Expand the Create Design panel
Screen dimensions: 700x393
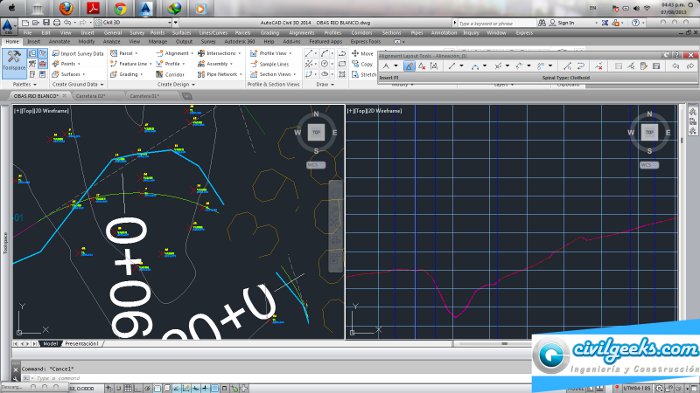click(x=176, y=84)
